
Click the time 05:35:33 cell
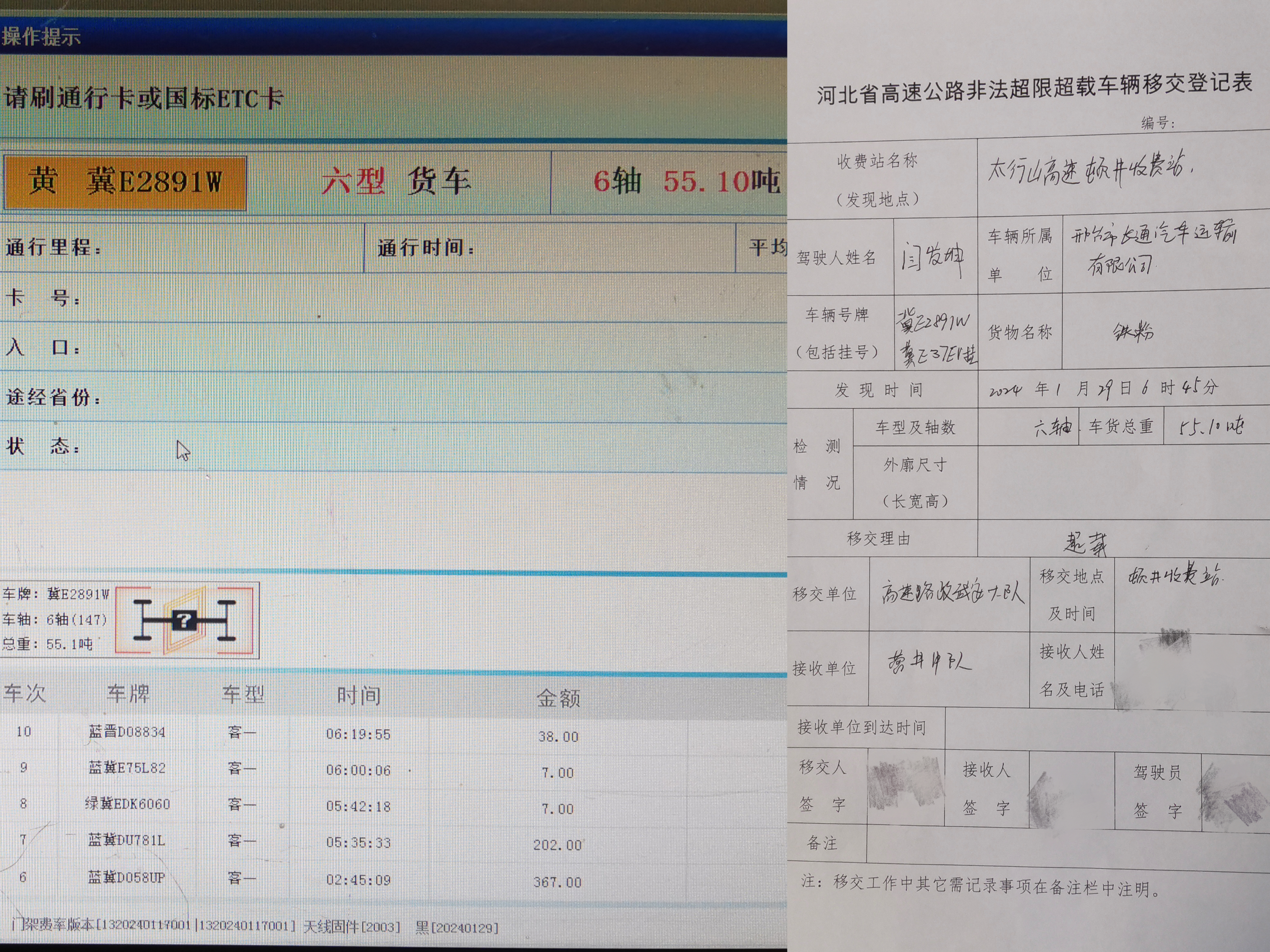(x=358, y=843)
